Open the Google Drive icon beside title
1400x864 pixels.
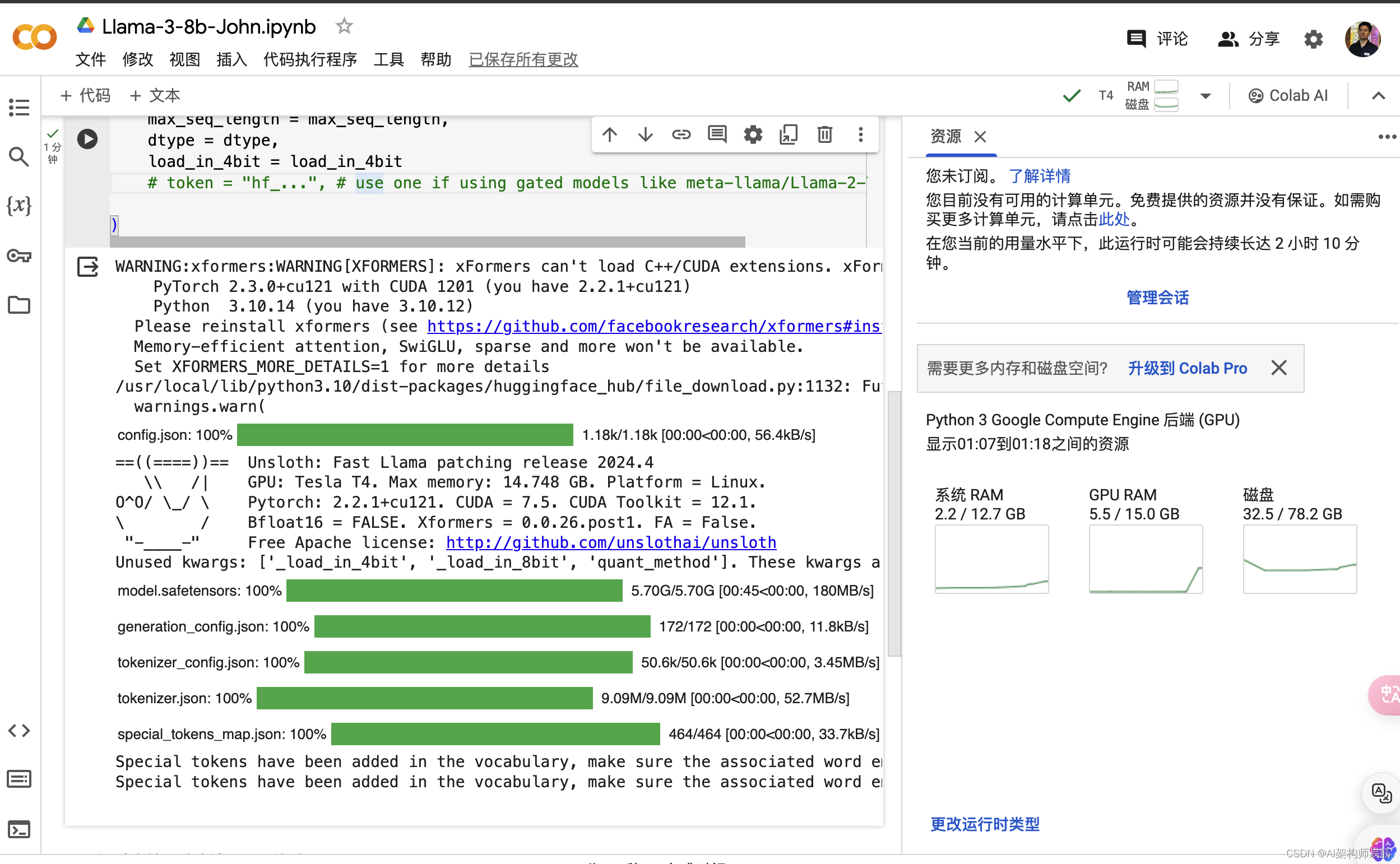pyautogui.click(x=86, y=26)
